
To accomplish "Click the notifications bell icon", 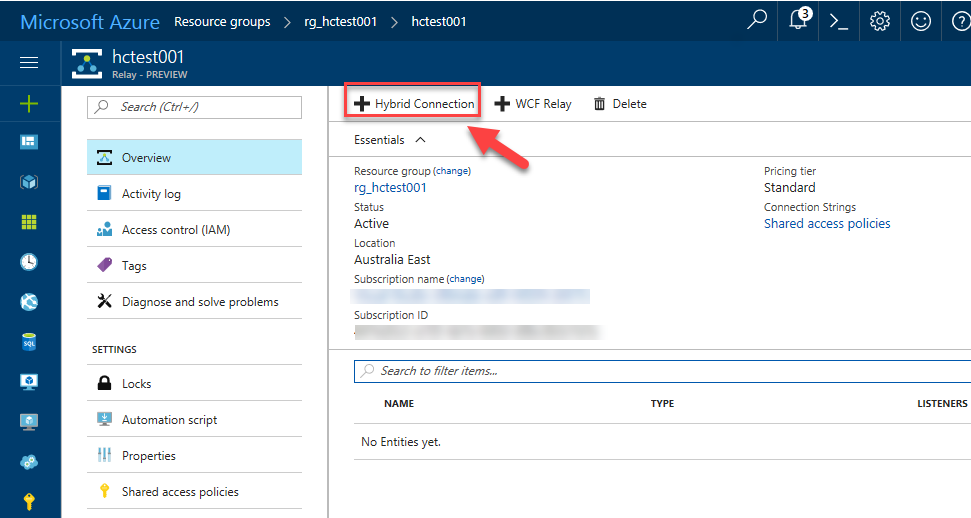I will 798,21.
